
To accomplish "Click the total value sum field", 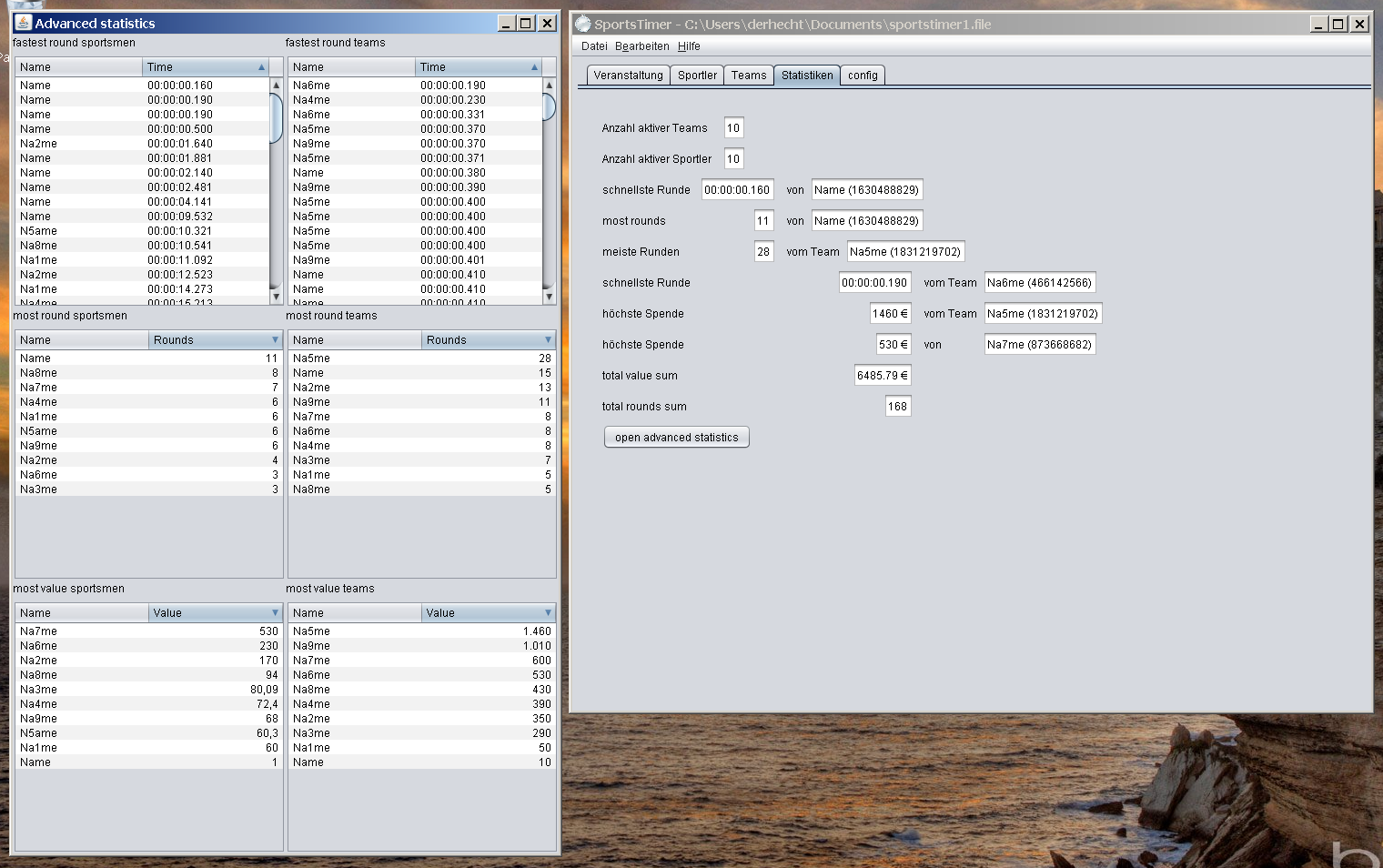I will (882, 376).
